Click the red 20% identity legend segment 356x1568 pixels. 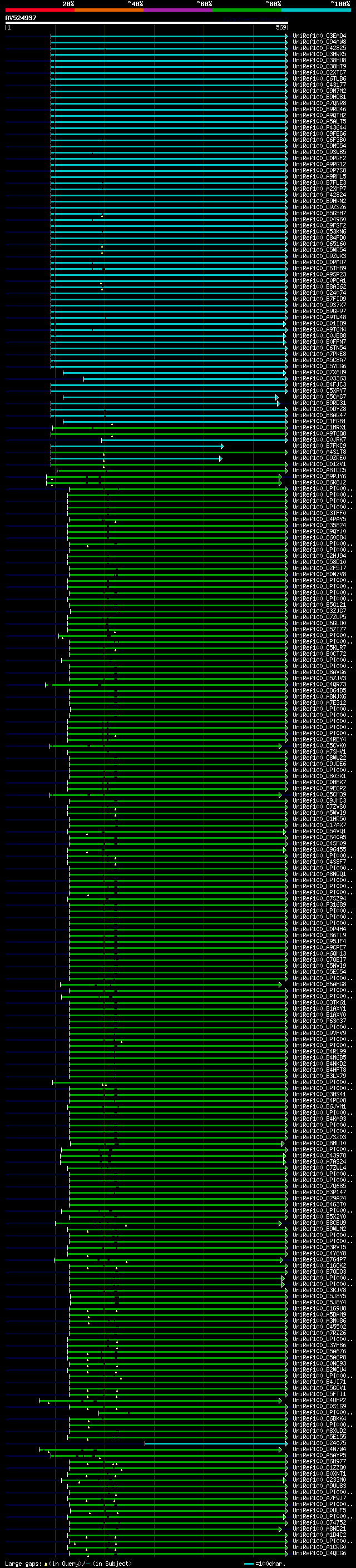[x=40, y=10]
